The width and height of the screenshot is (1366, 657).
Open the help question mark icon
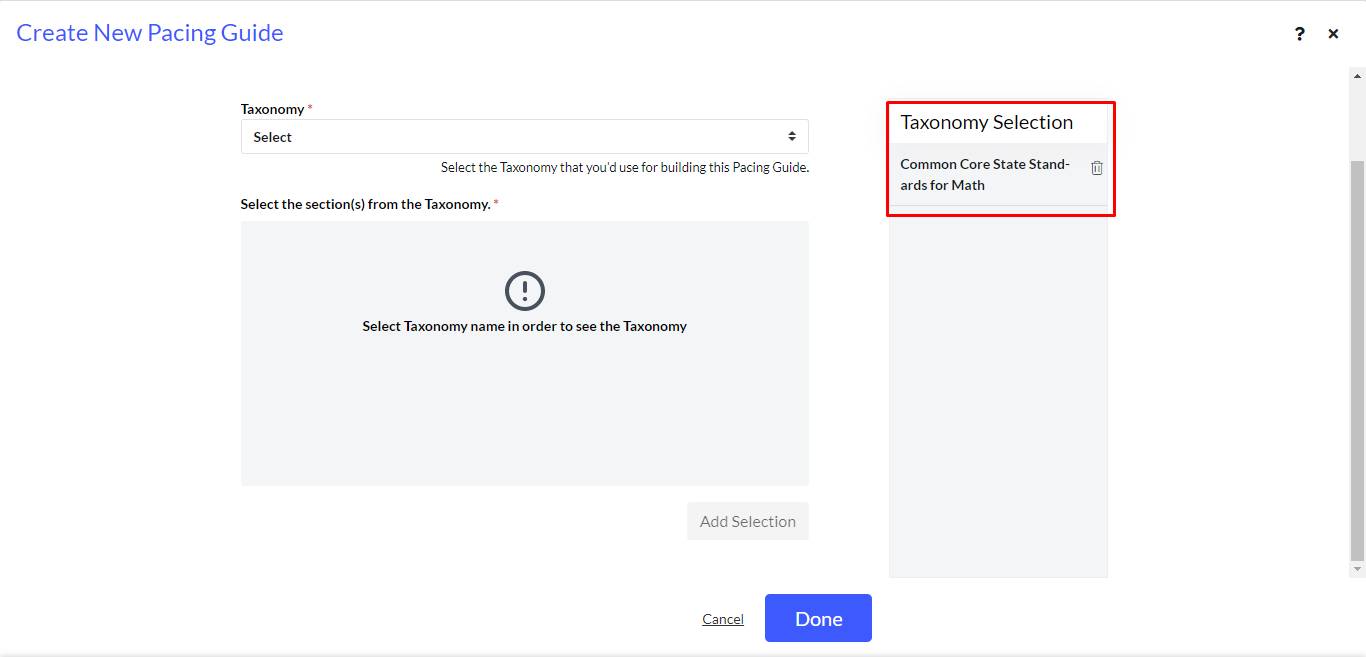point(1299,34)
